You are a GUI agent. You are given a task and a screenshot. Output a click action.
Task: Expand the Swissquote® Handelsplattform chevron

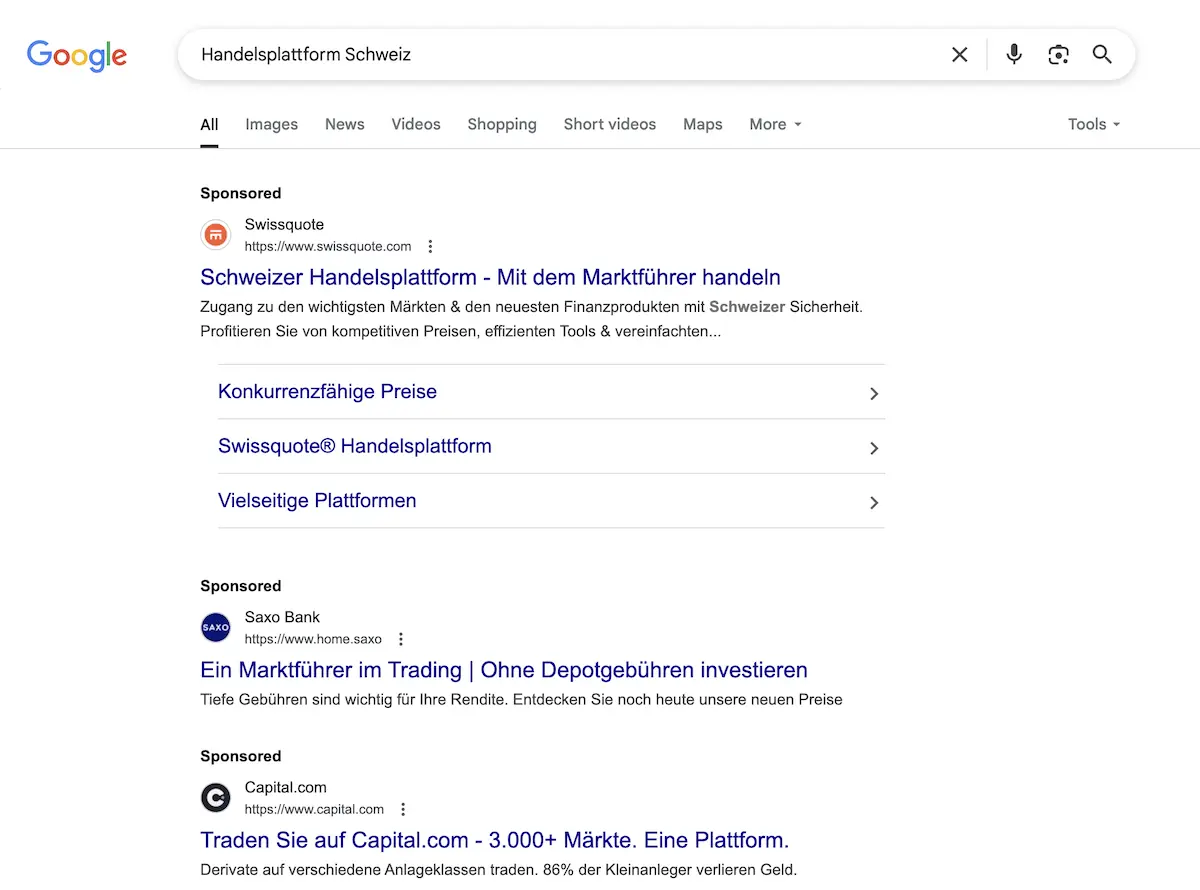point(874,448)
